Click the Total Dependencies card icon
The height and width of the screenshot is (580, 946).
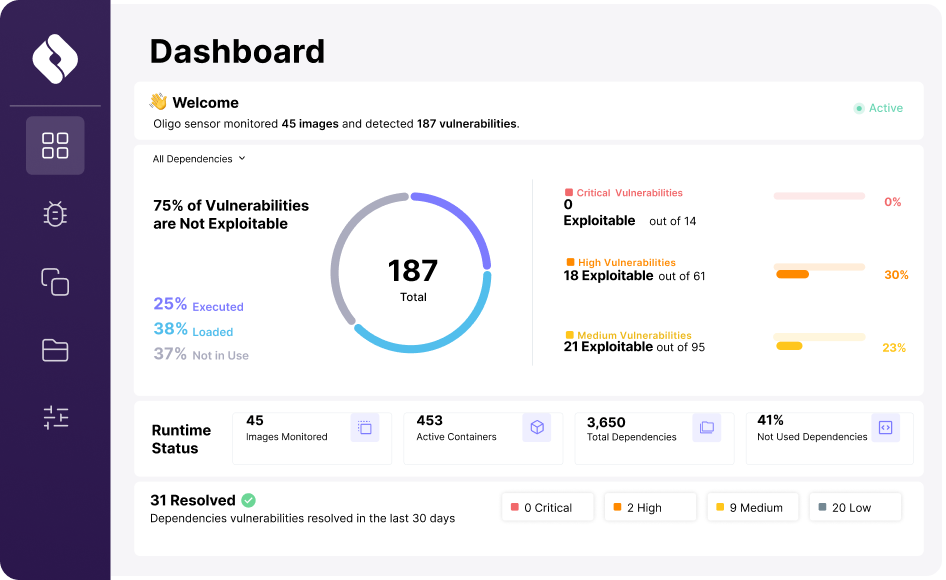point(708,427)
